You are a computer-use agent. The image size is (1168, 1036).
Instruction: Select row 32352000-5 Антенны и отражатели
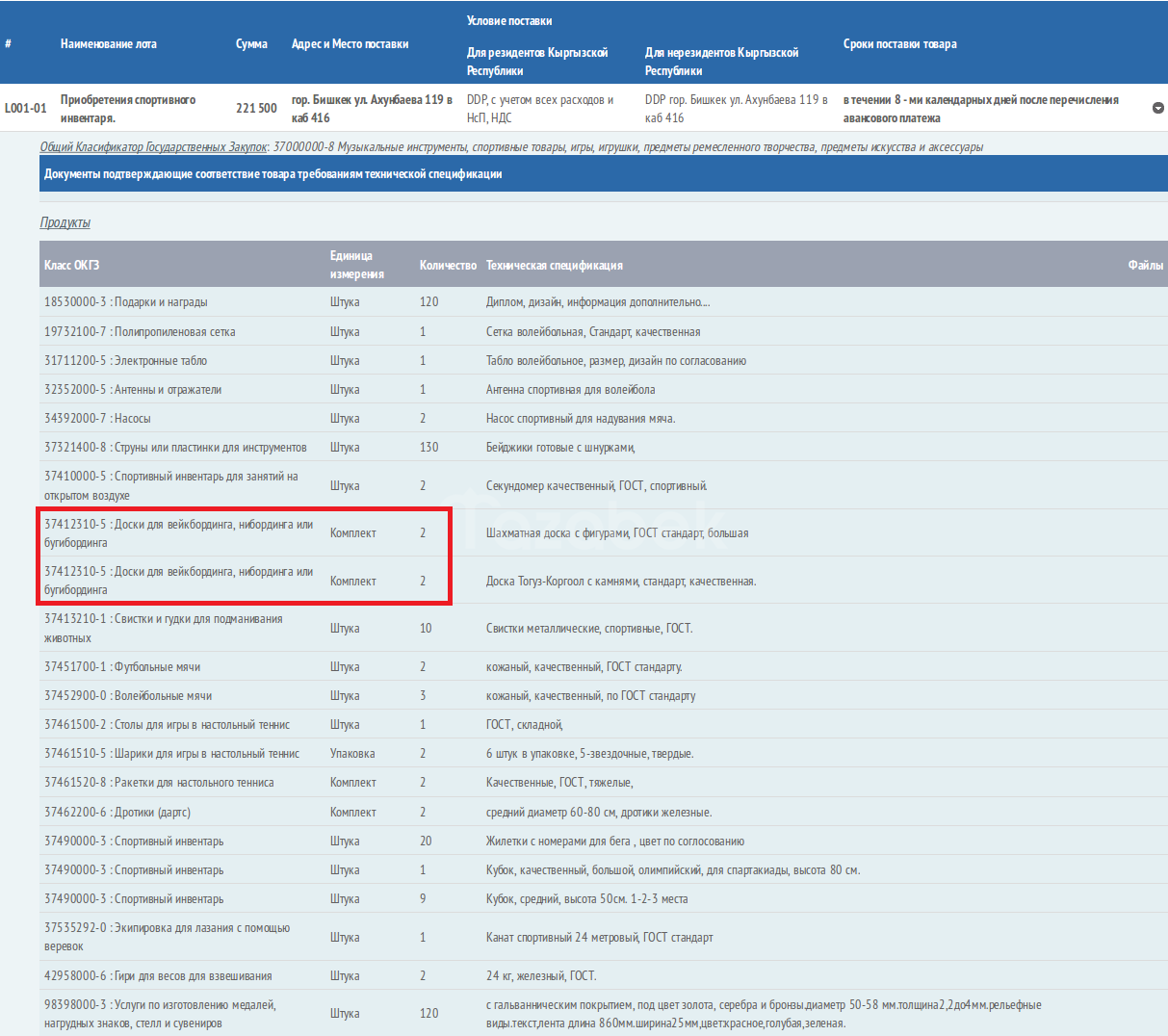pos(604,389)
